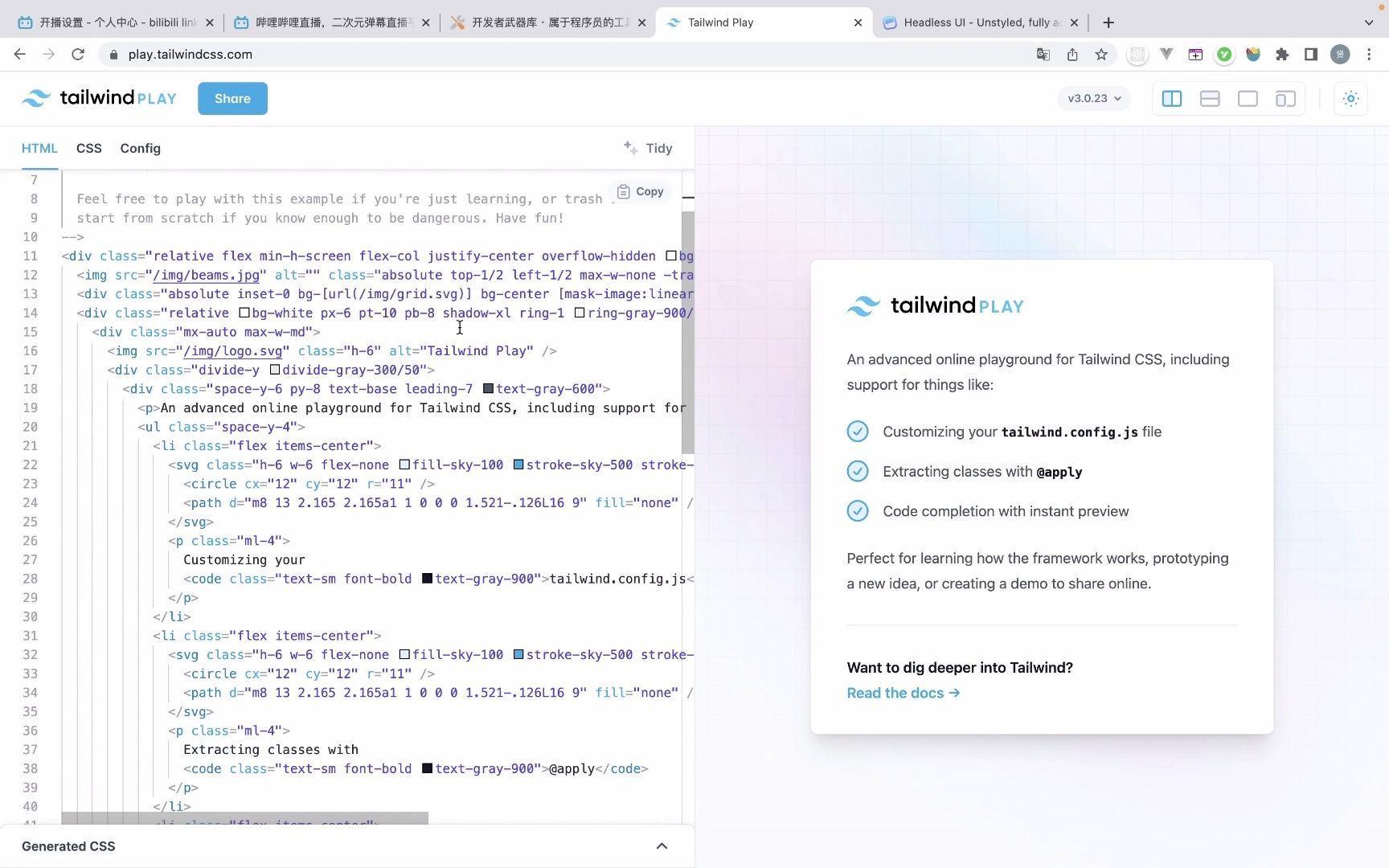Image resolution: width=1389 pixels, height=868 pixels.
Task: Go back in browser history
Action: coord(20,54)
